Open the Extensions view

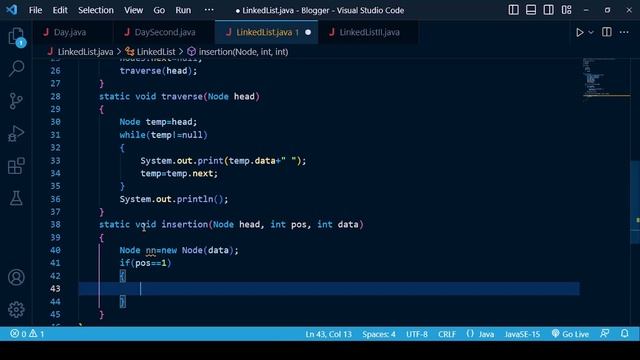pyautogui.click(x=16, y=166)
